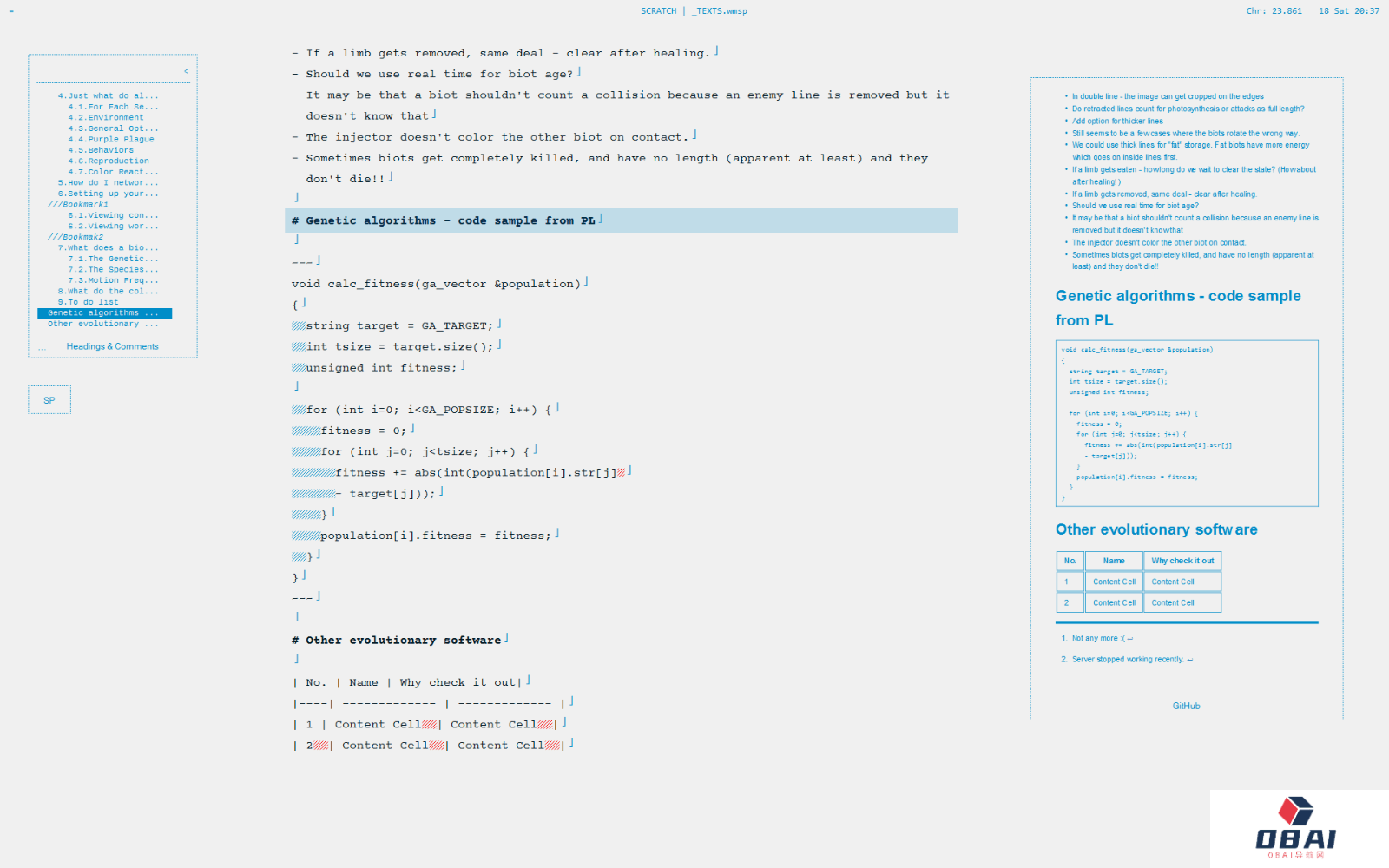Click the Chr character count indicator
The image size is (1389, 868).
1274,11
